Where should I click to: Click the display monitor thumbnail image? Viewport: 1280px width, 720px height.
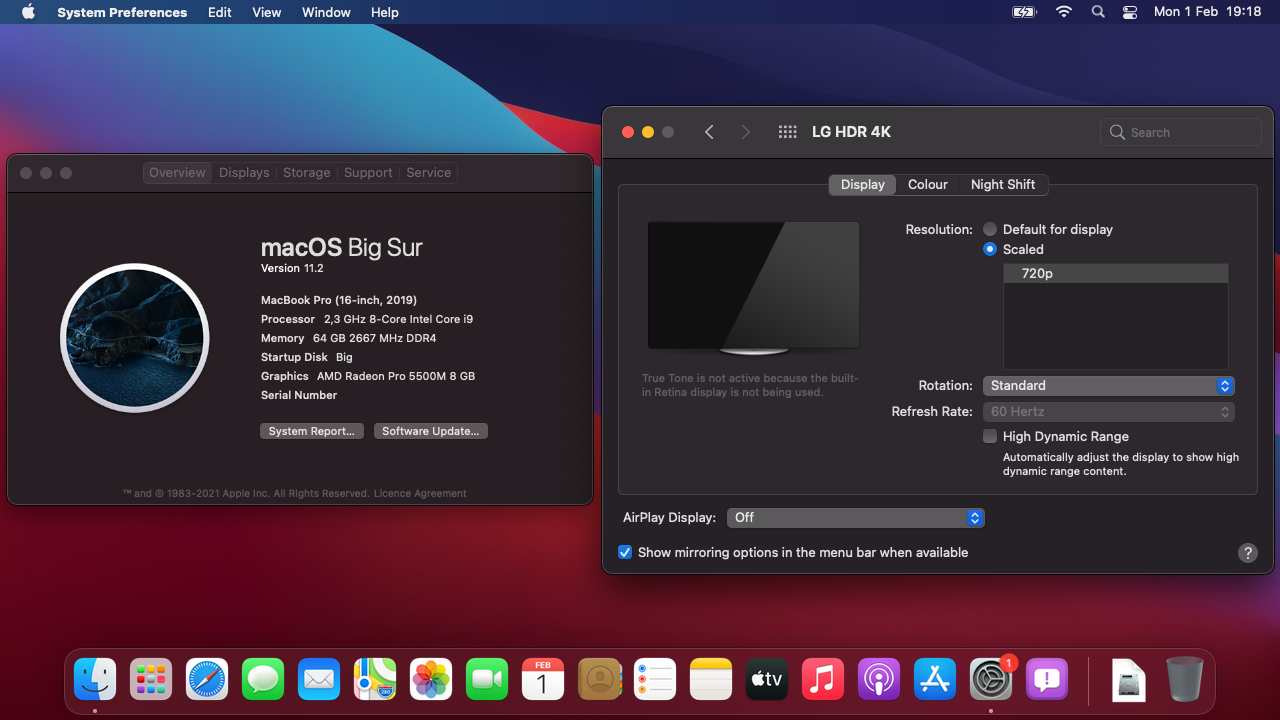point(753,288)
